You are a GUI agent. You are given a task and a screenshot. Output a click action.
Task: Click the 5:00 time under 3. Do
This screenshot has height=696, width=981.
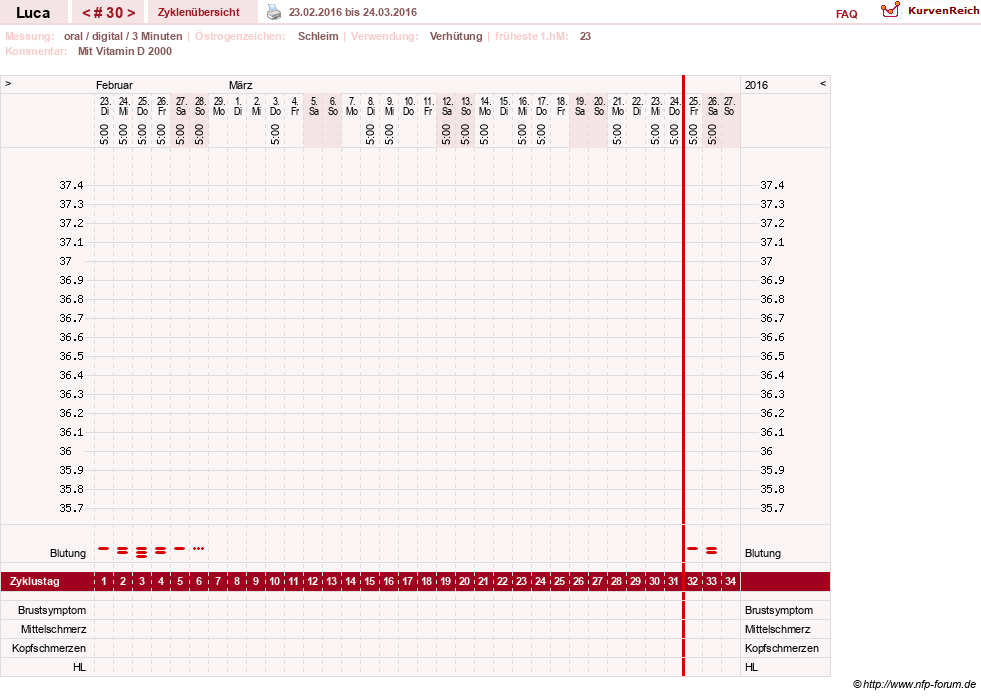tap(275, 134)
